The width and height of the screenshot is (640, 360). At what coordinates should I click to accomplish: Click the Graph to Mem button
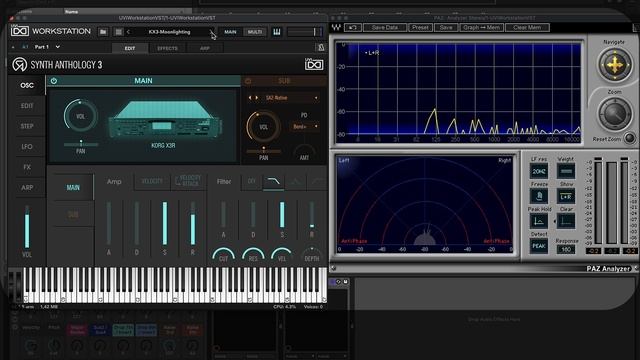[x=482, y=27]
